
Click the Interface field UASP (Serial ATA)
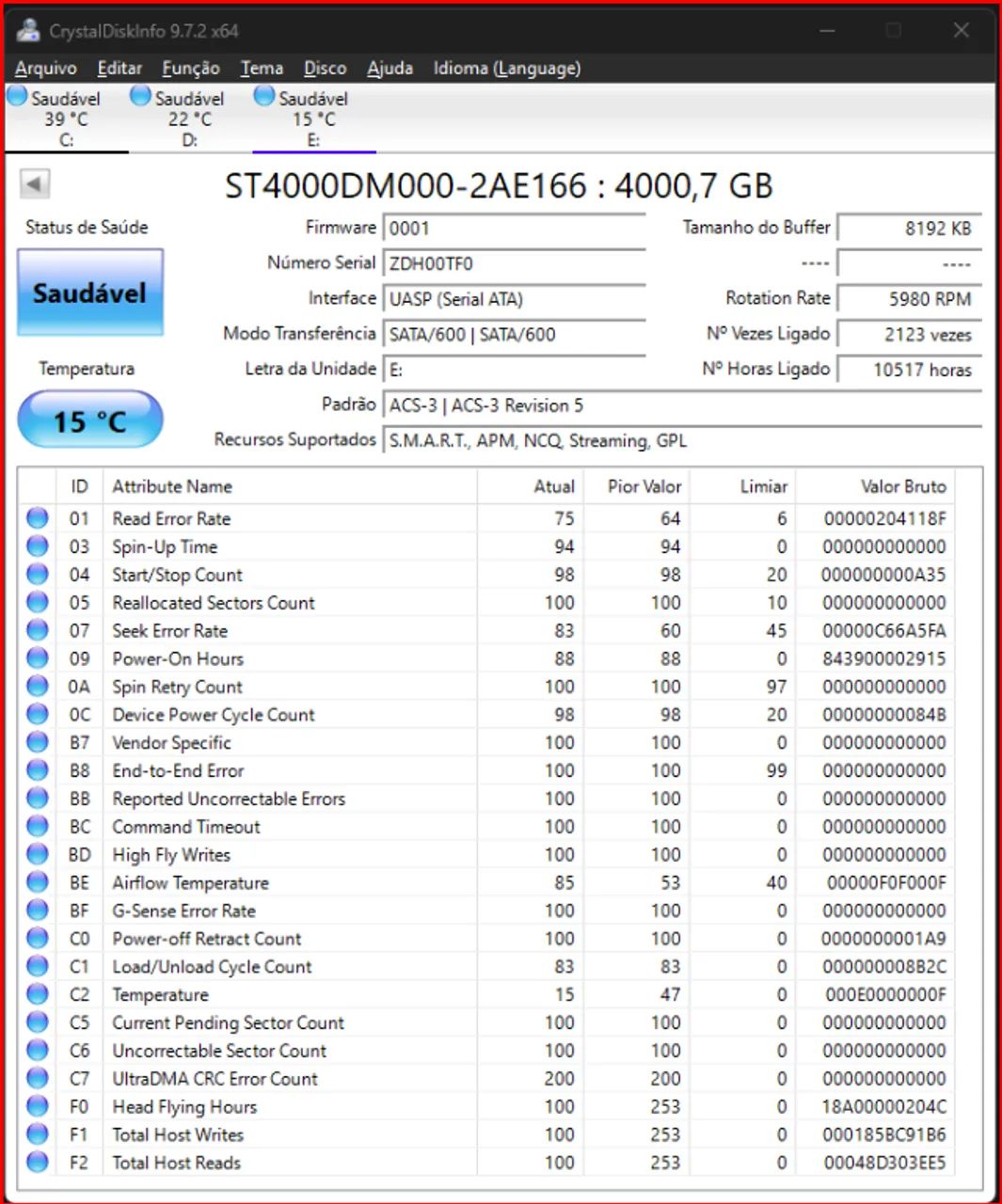pyautogui.click(x=514, y=299)
